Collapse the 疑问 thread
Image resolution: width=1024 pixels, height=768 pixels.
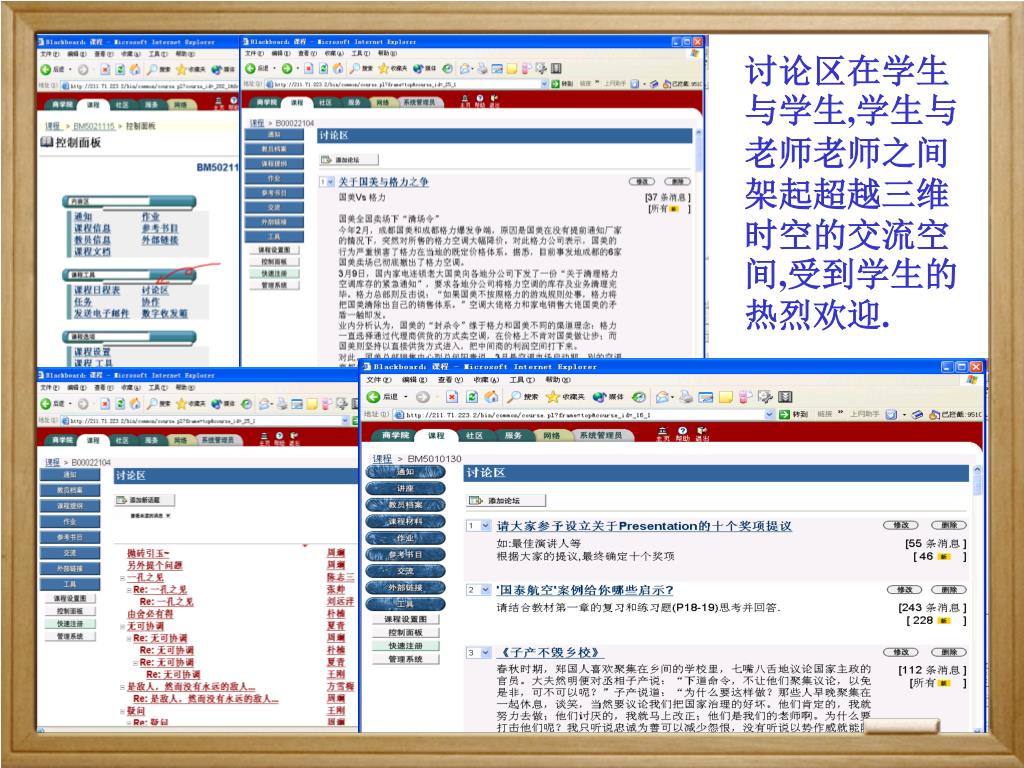point(122,711)
